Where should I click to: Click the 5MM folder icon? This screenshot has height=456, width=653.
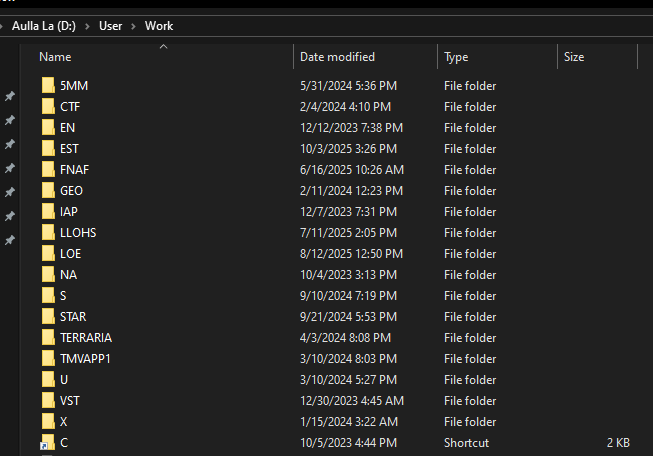47,85
